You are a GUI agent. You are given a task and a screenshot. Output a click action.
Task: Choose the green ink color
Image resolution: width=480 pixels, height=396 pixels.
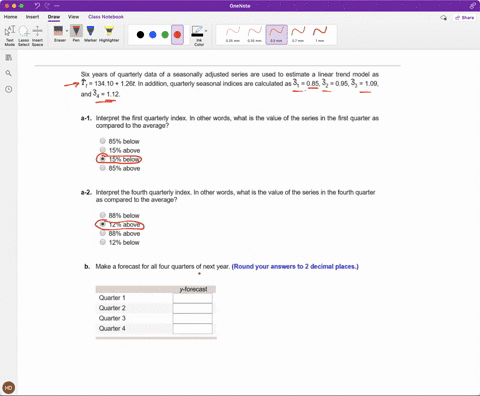[x=165, y=35]
